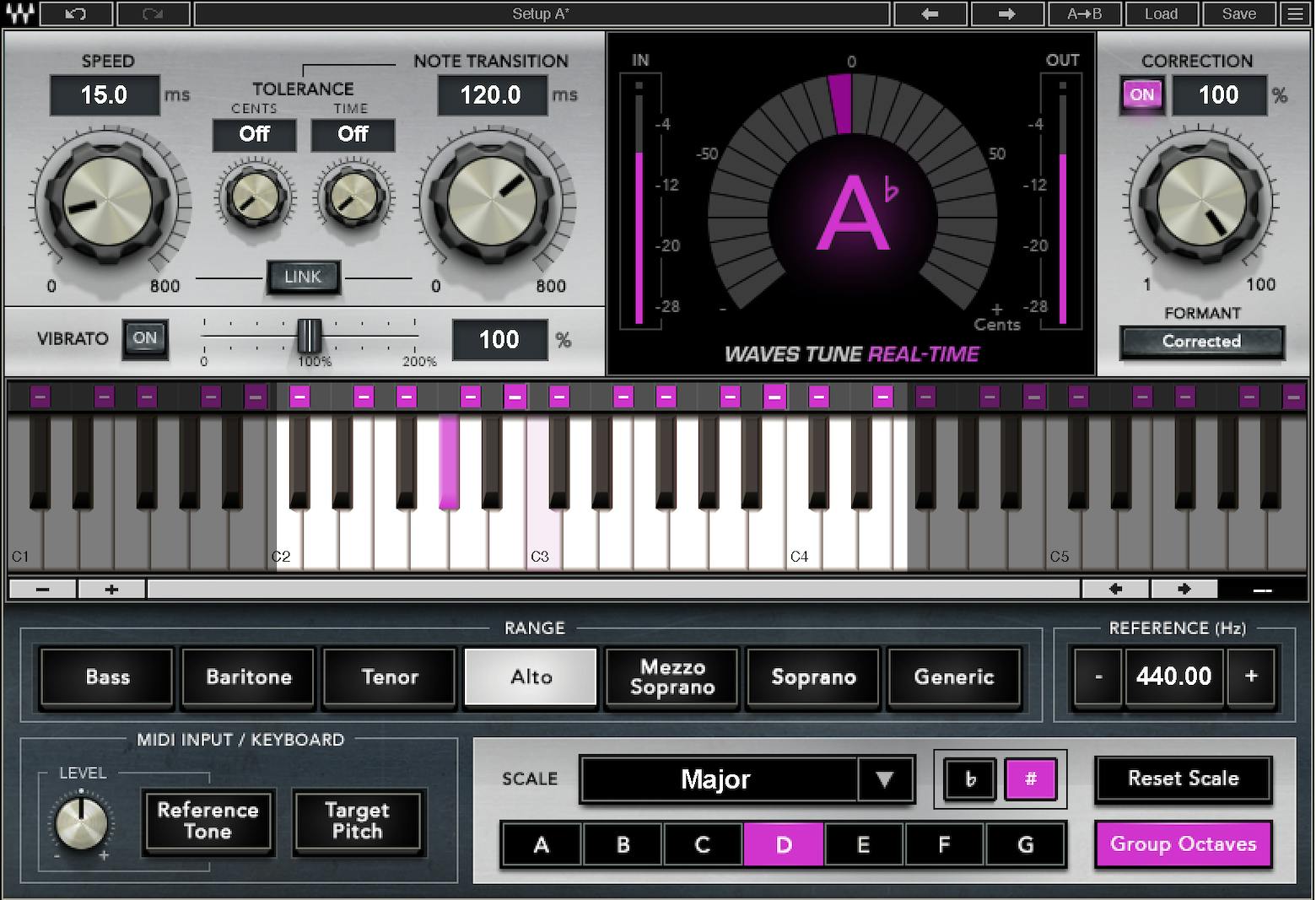The image size is (1316, 900).
Task: Open the Scale dropdown showing Major
Action: click(x=746, y=779)
